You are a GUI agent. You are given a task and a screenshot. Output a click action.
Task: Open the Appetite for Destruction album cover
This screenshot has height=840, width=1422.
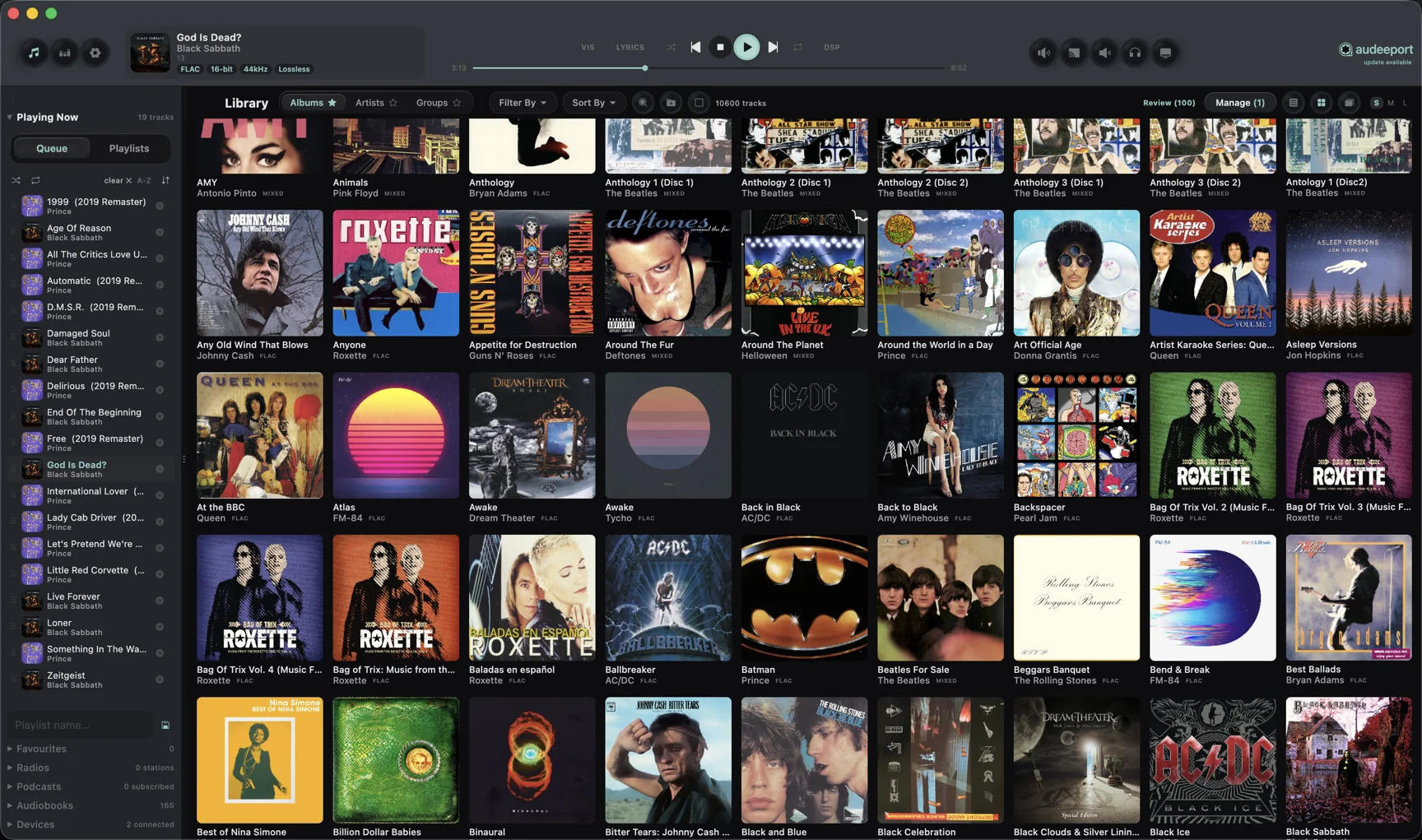click(532, 273)
